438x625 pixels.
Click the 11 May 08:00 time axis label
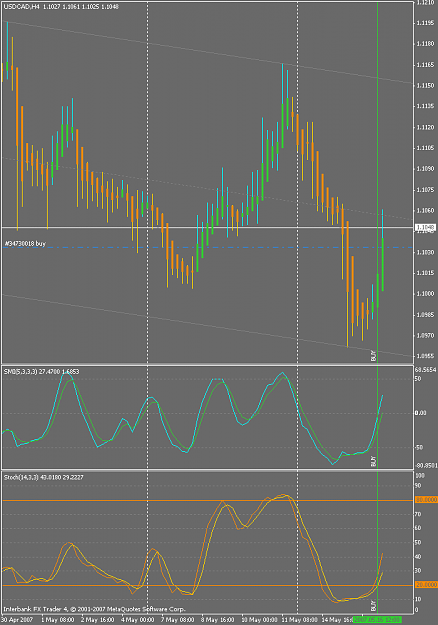tap(299, 620)
